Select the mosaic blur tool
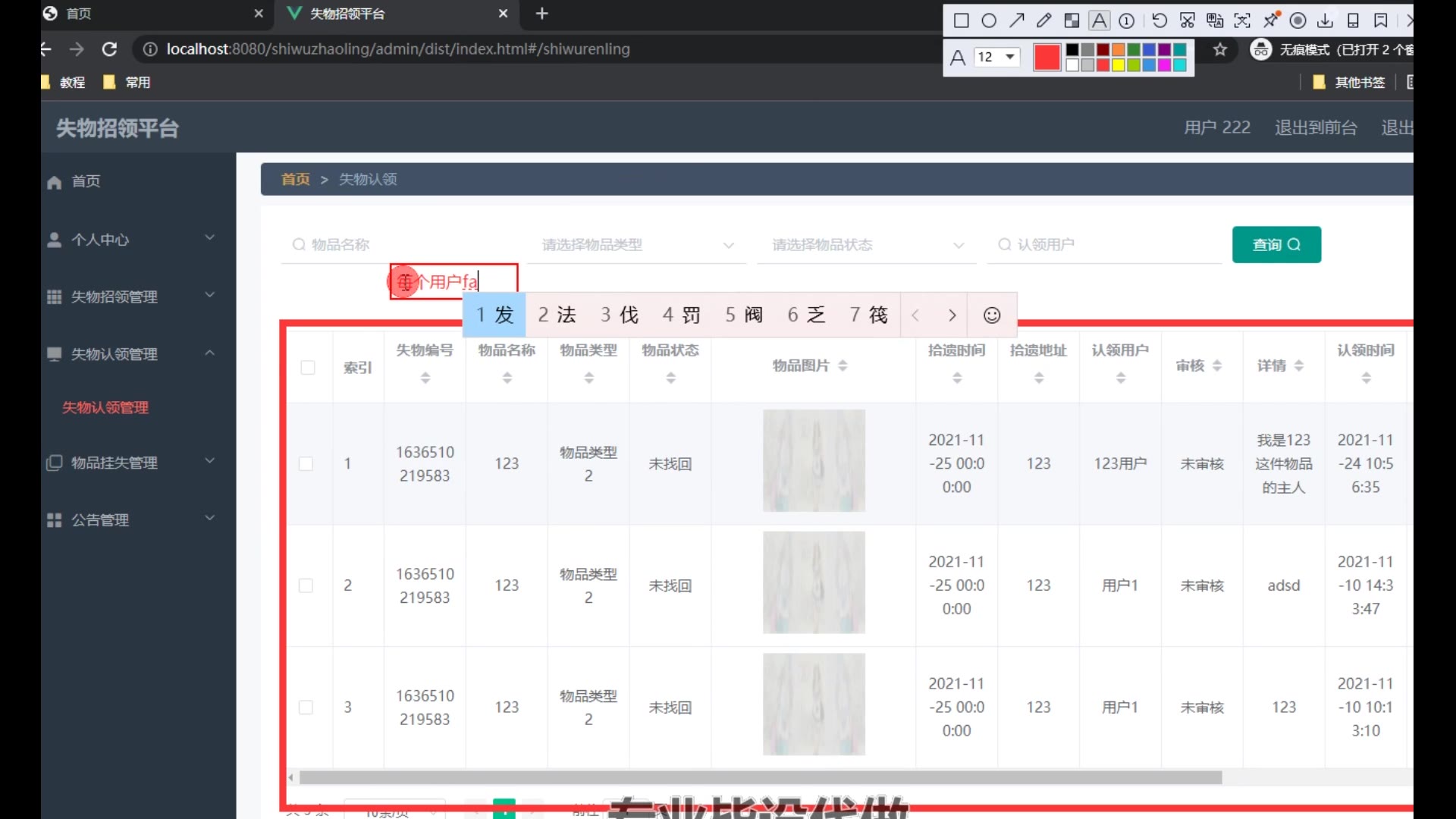The height and width of the screenshot is (819, 1456). (x=1072, y=20)
